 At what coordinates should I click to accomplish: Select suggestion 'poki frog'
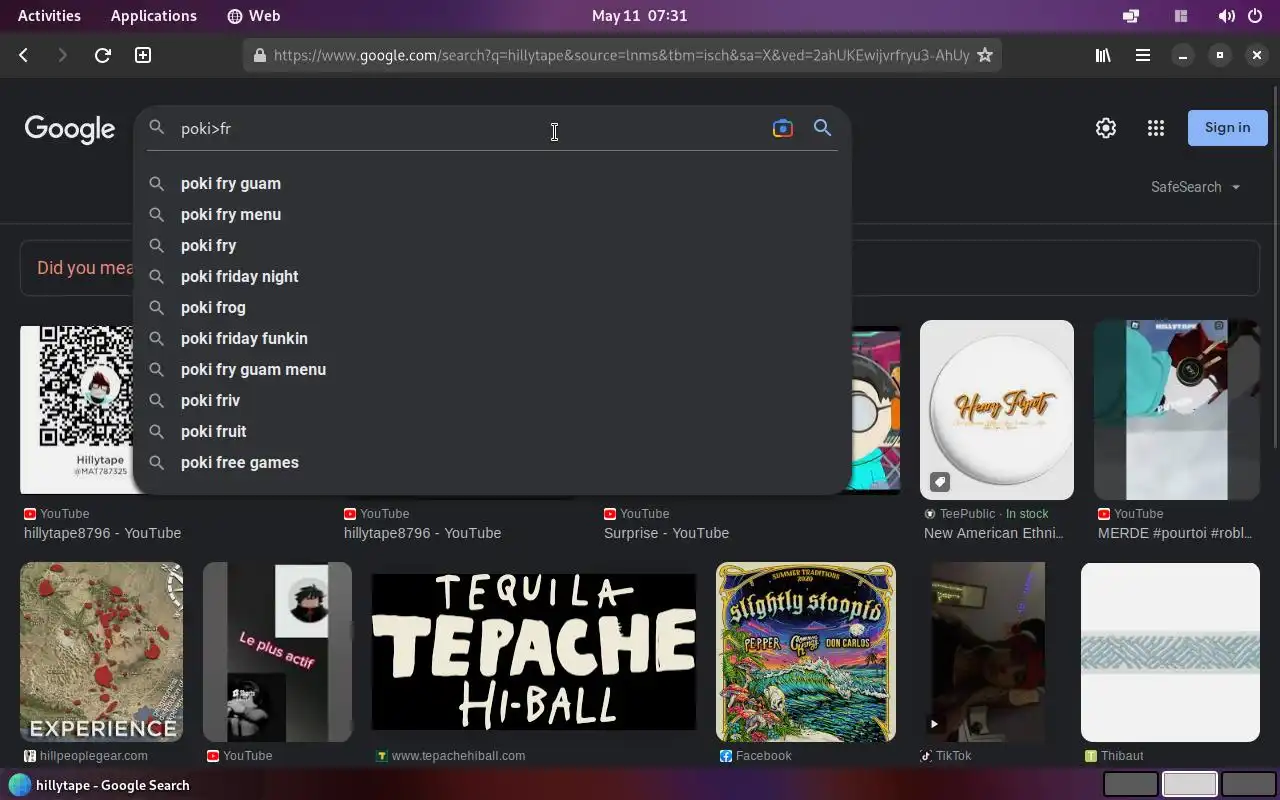[492, 308]
